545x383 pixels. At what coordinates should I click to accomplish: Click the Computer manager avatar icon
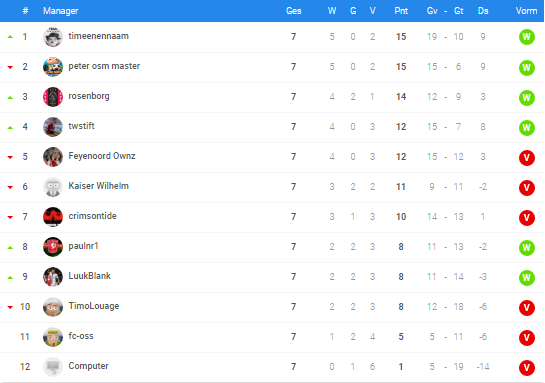tap(53, 367)
